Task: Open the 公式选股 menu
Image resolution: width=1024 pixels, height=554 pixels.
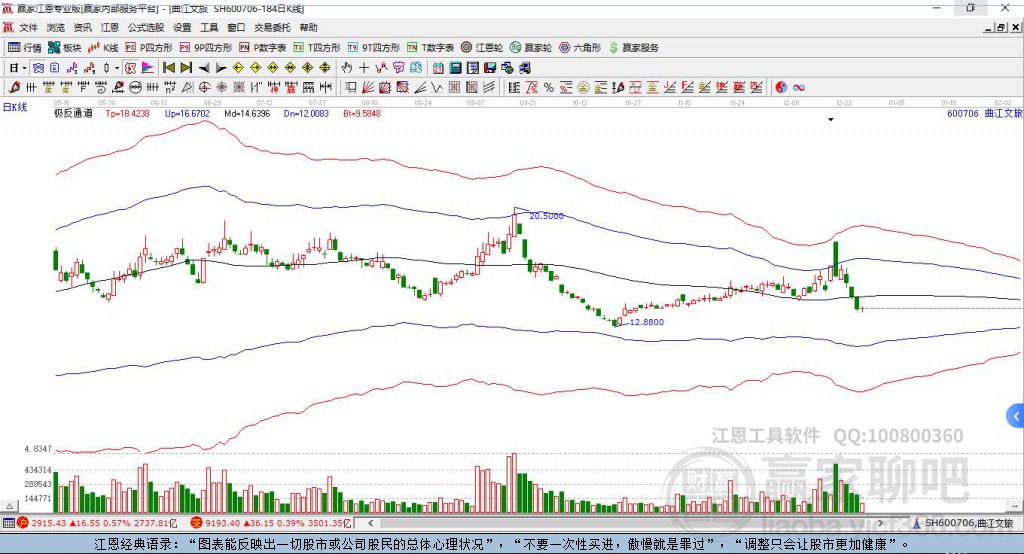Action: click(x=146, y=27)
